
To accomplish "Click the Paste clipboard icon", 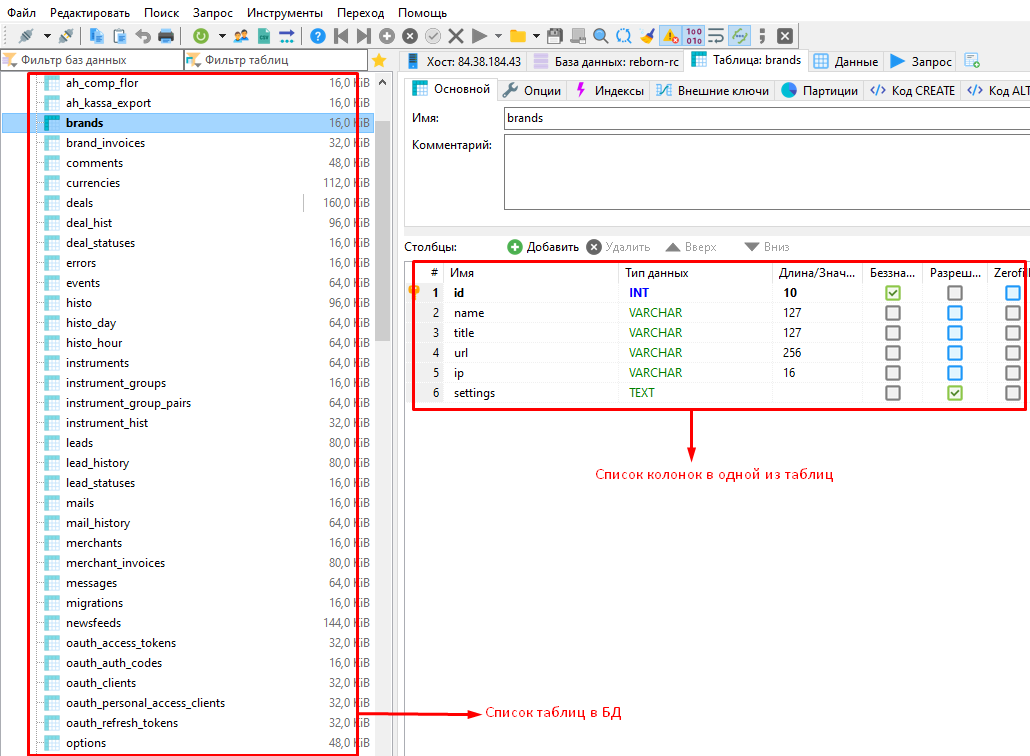I will tap(120, 35).
